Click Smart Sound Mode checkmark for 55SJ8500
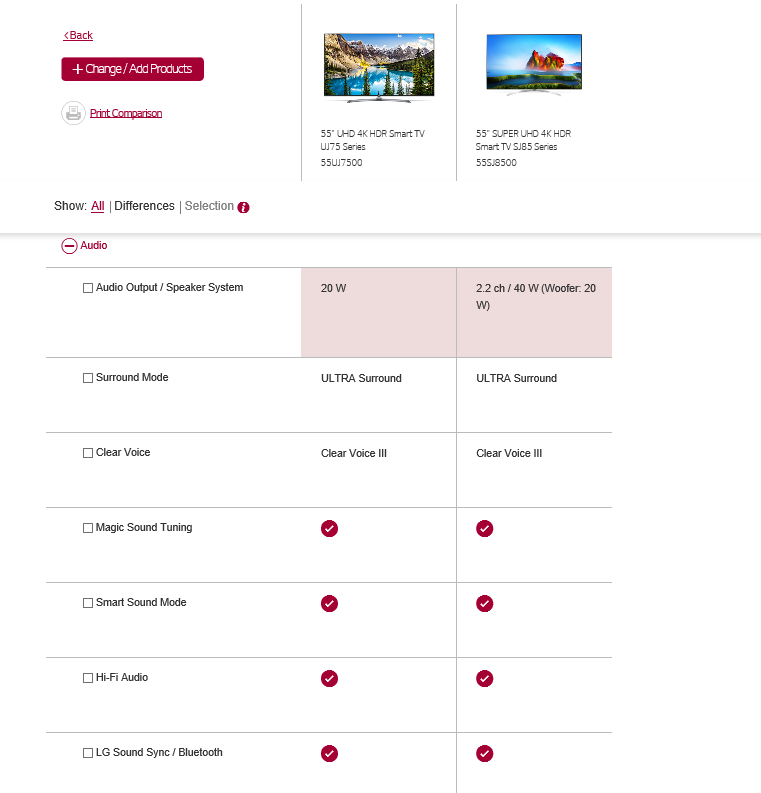The height and width of the screenshot is (793, 761). (485, 603)
